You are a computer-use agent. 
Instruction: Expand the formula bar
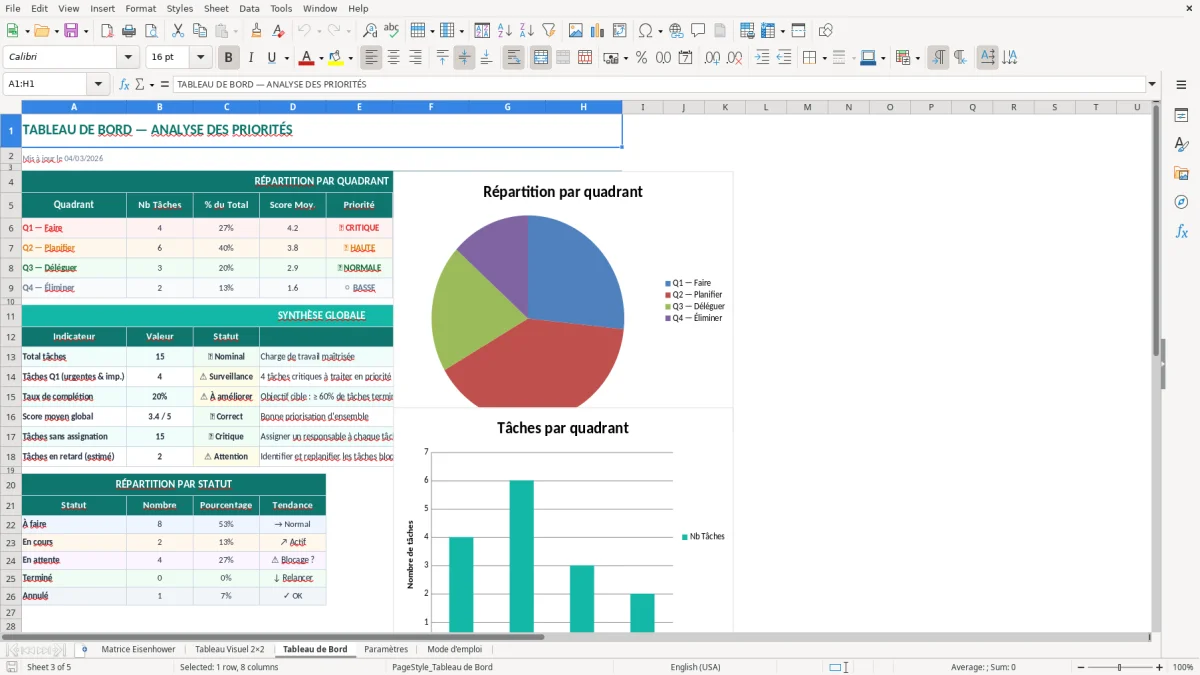pyautogui.click(x=1152, y=84)
